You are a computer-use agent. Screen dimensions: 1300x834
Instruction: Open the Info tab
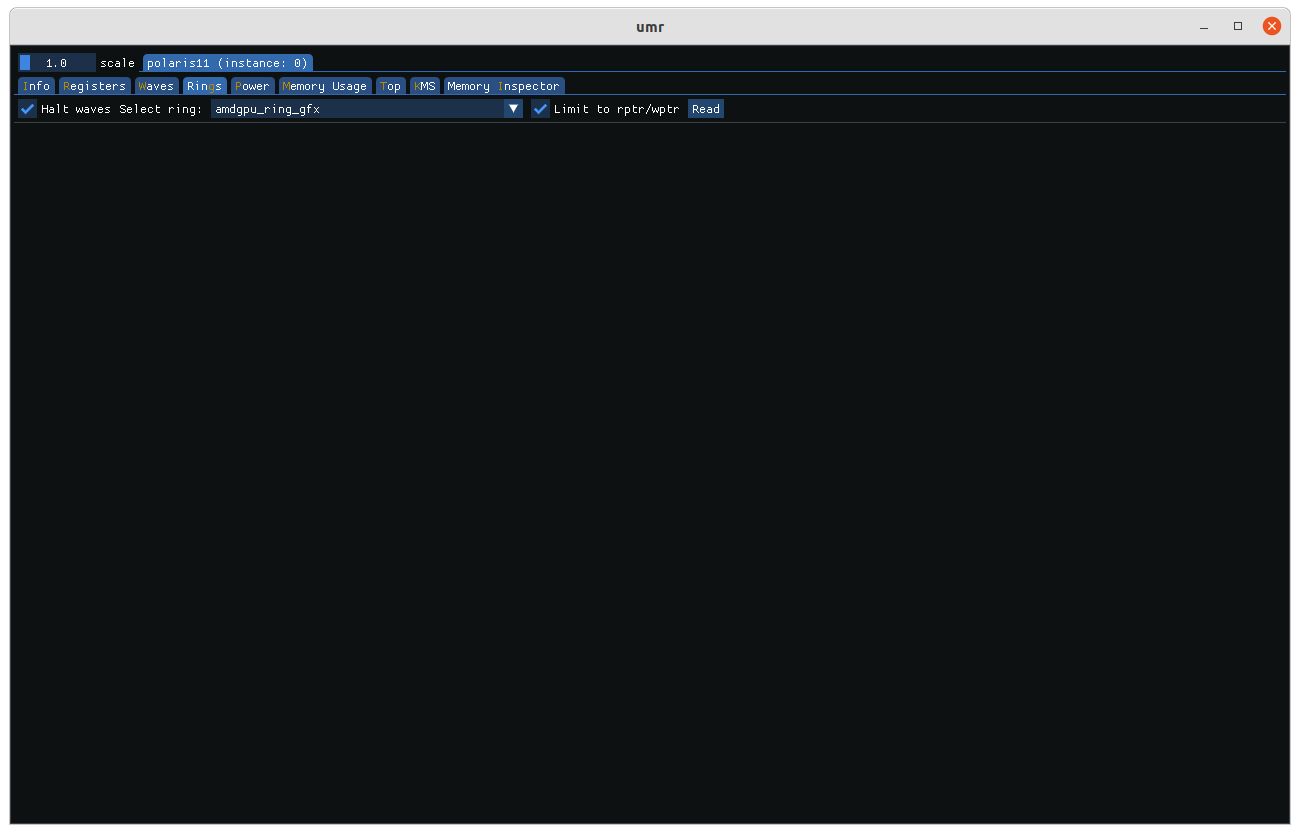(x=36, y=86)
